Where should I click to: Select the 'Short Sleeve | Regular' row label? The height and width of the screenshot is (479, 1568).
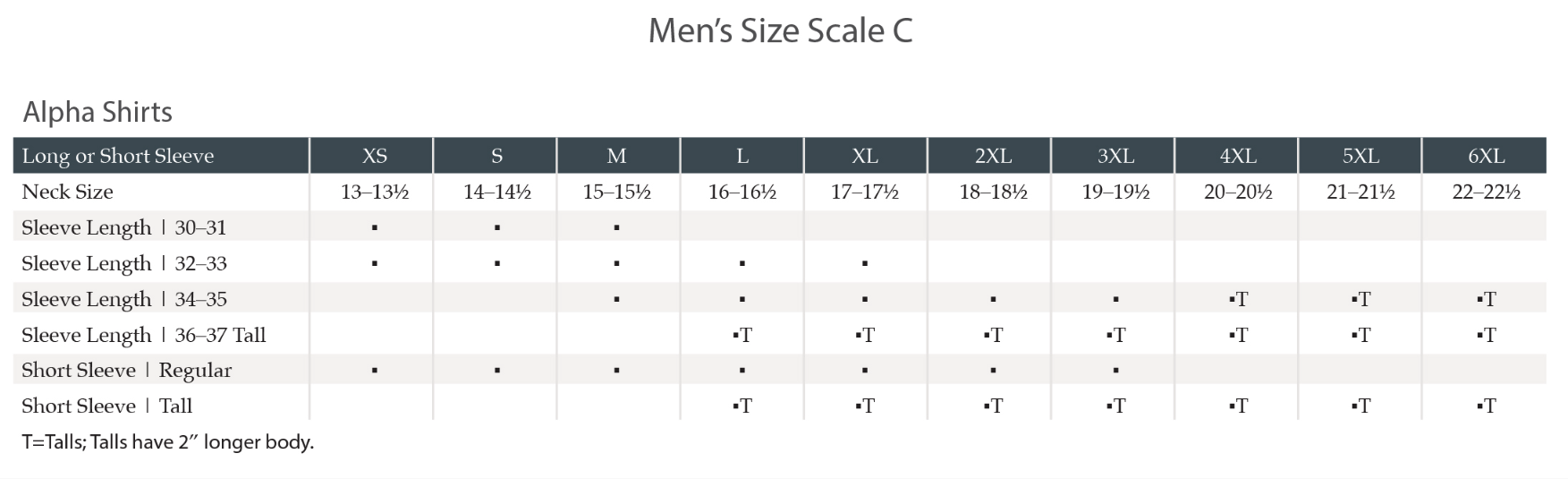pos(126,370)
